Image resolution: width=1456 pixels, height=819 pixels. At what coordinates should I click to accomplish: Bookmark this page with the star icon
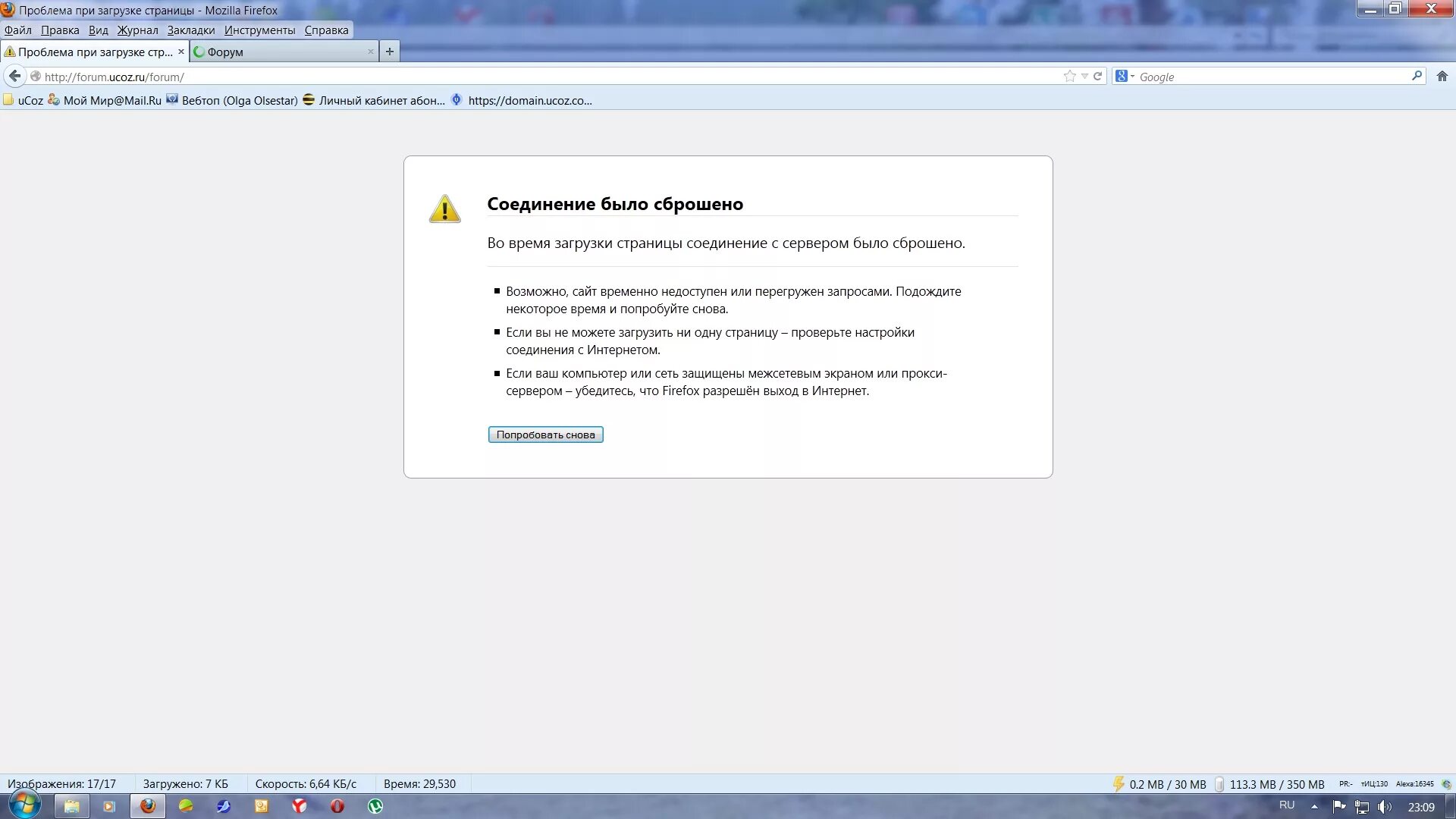coord(1069,76)
